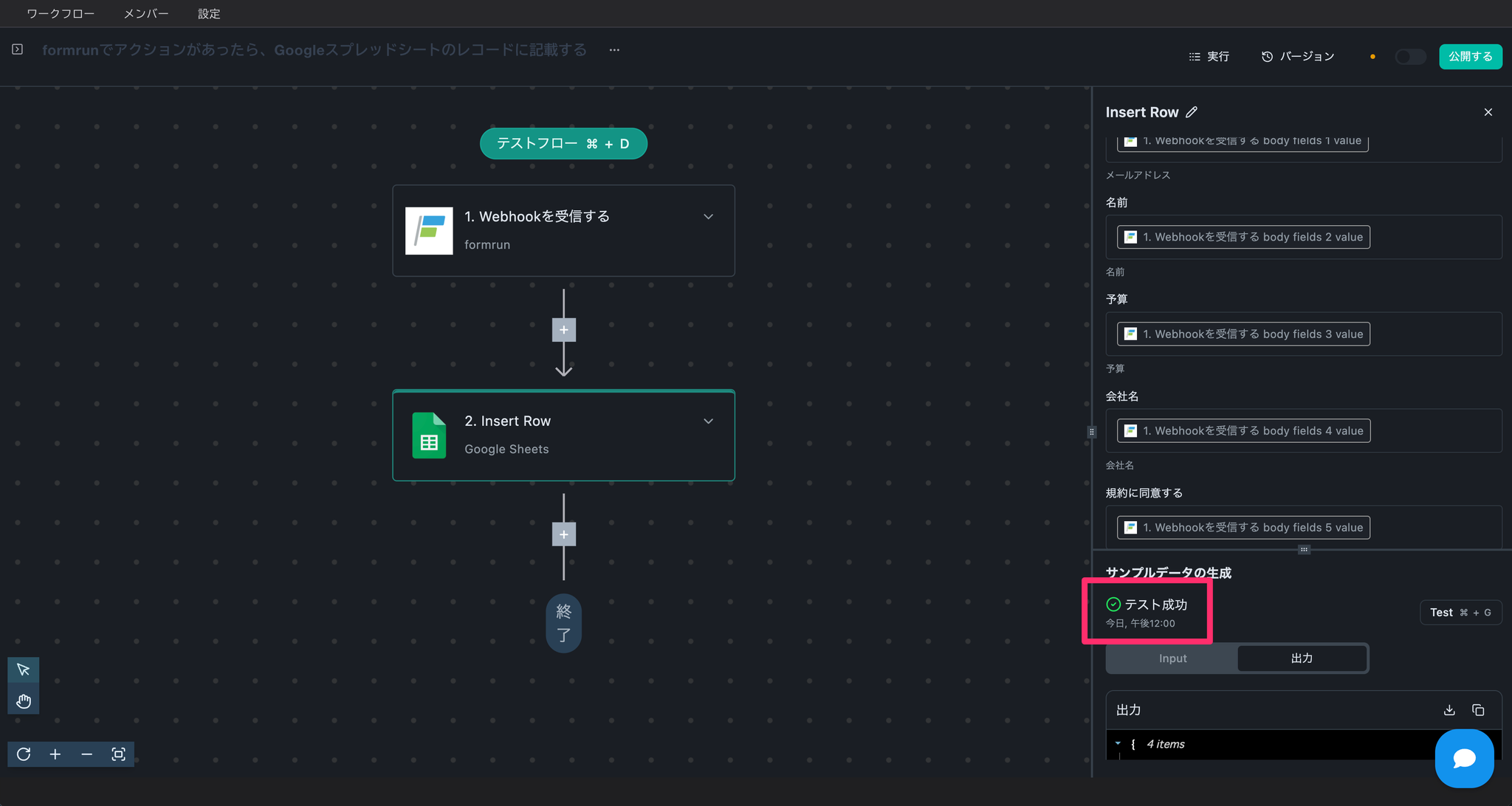Open workflow title more options menu
The height and width of the screenshot is (806, 1512).
614,50
